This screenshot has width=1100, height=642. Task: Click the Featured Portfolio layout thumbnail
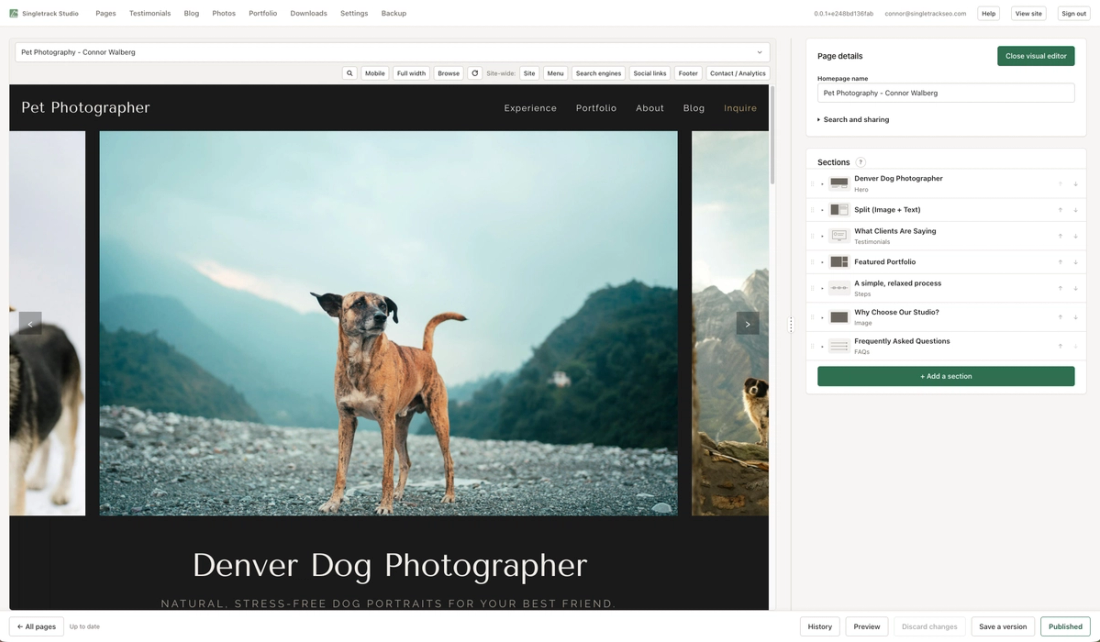pyautogui.click(x=839, y=262)
